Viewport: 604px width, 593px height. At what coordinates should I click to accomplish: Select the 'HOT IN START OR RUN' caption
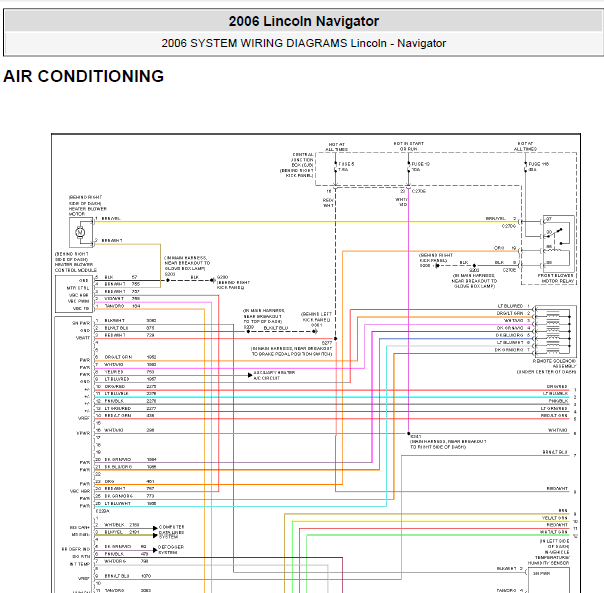pos(409,146)
